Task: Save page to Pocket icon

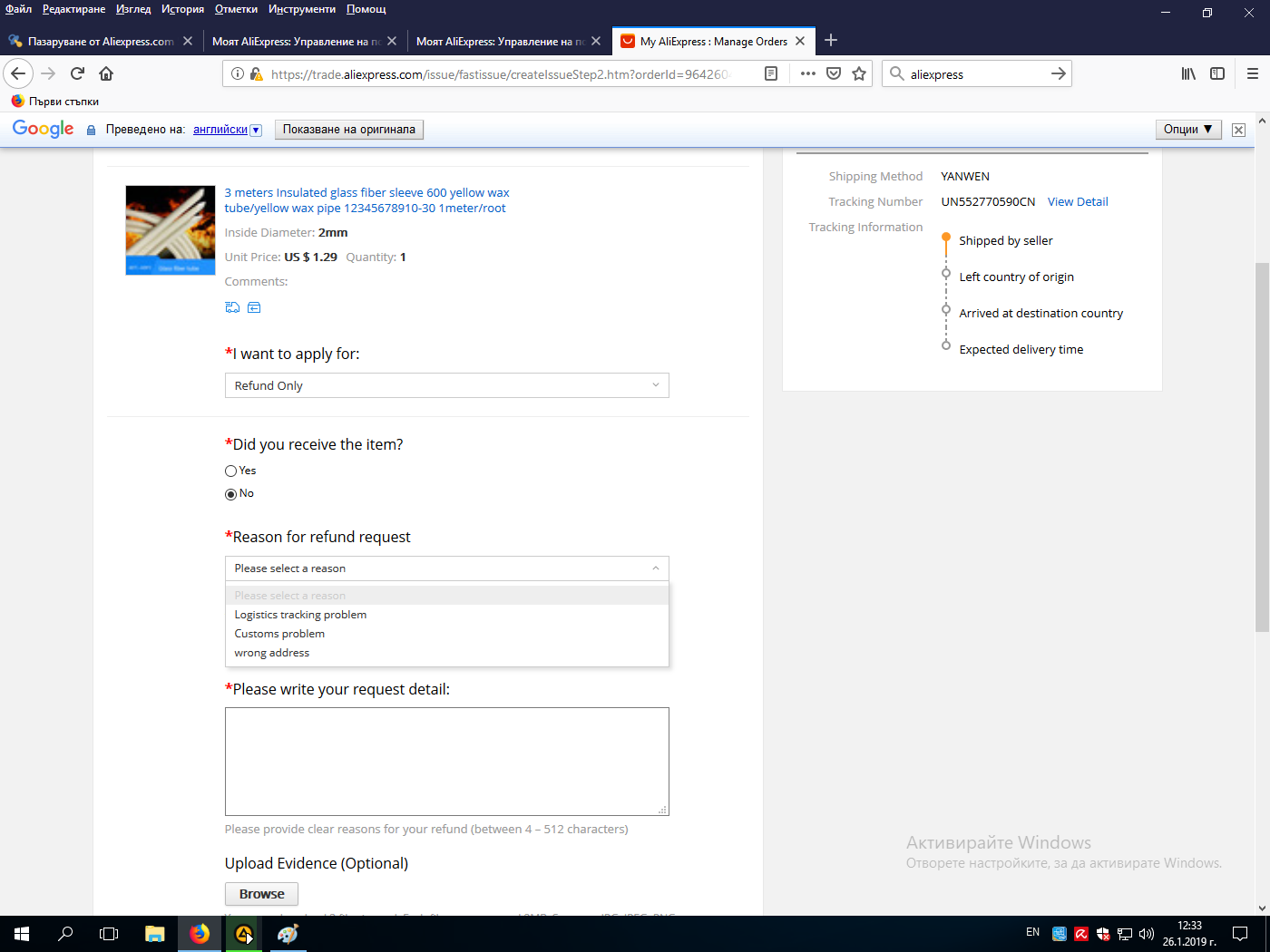Action: tap(834, 73)
